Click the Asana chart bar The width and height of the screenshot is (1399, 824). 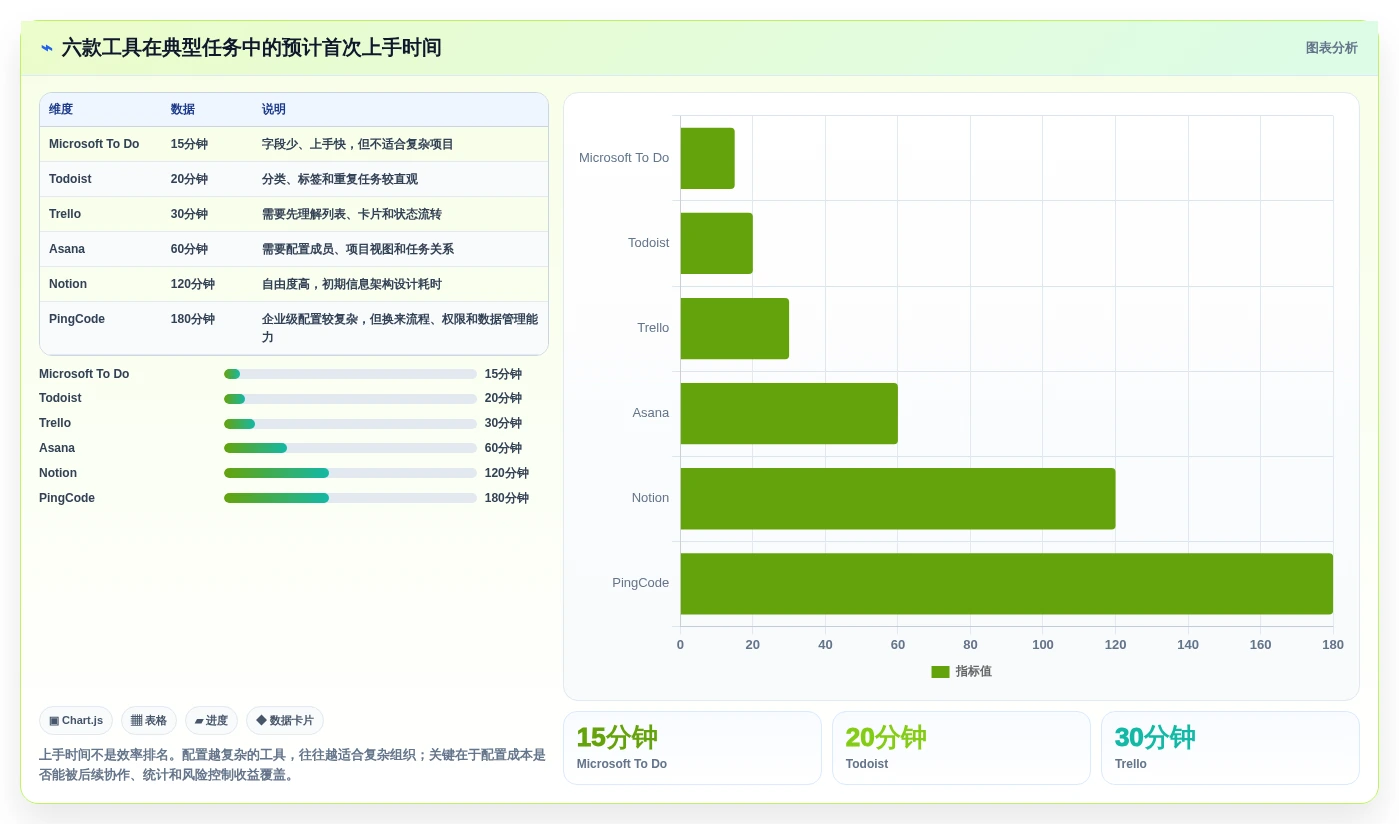[789, 413]
